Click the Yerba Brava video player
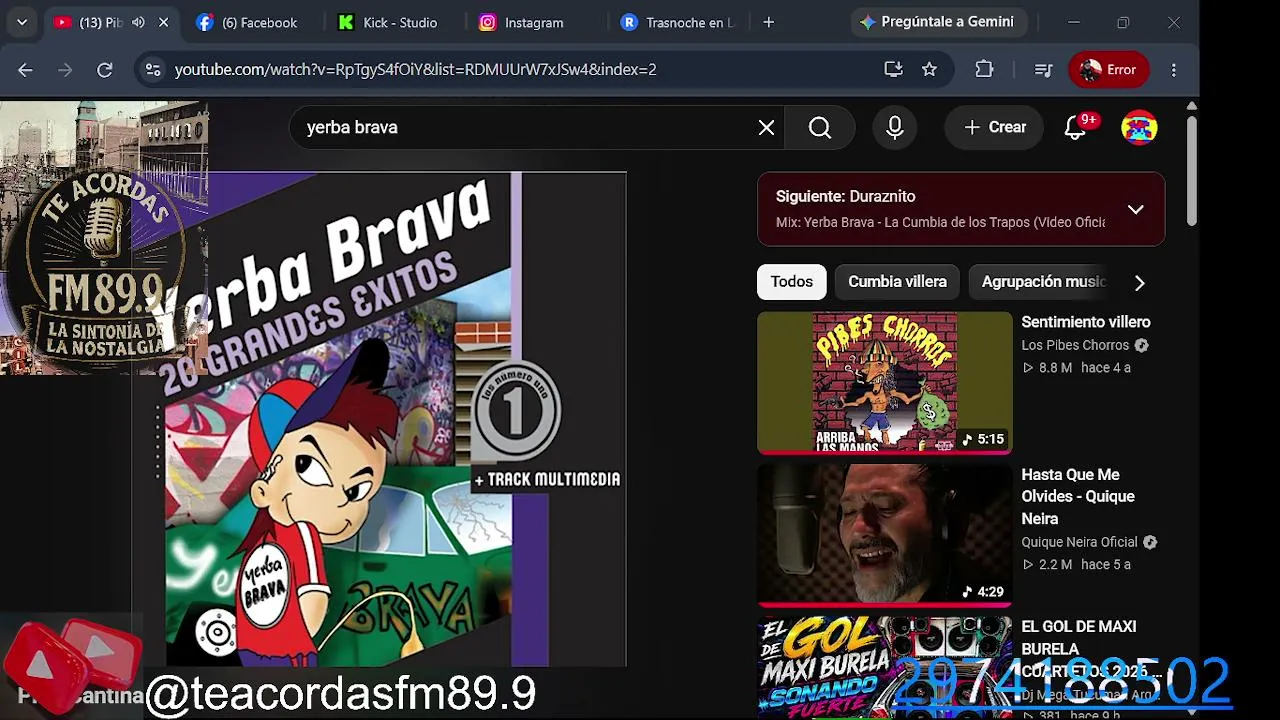1280x720 pixels. coord(380,419)
